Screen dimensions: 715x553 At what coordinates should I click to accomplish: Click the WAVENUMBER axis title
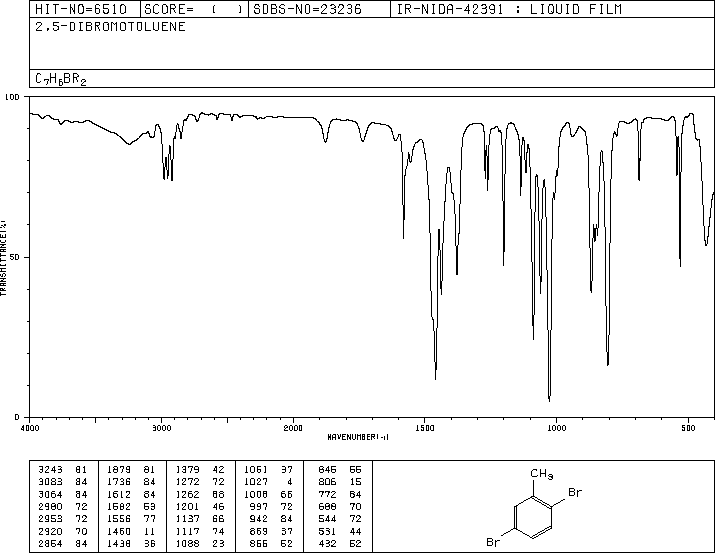click(358, 437)
